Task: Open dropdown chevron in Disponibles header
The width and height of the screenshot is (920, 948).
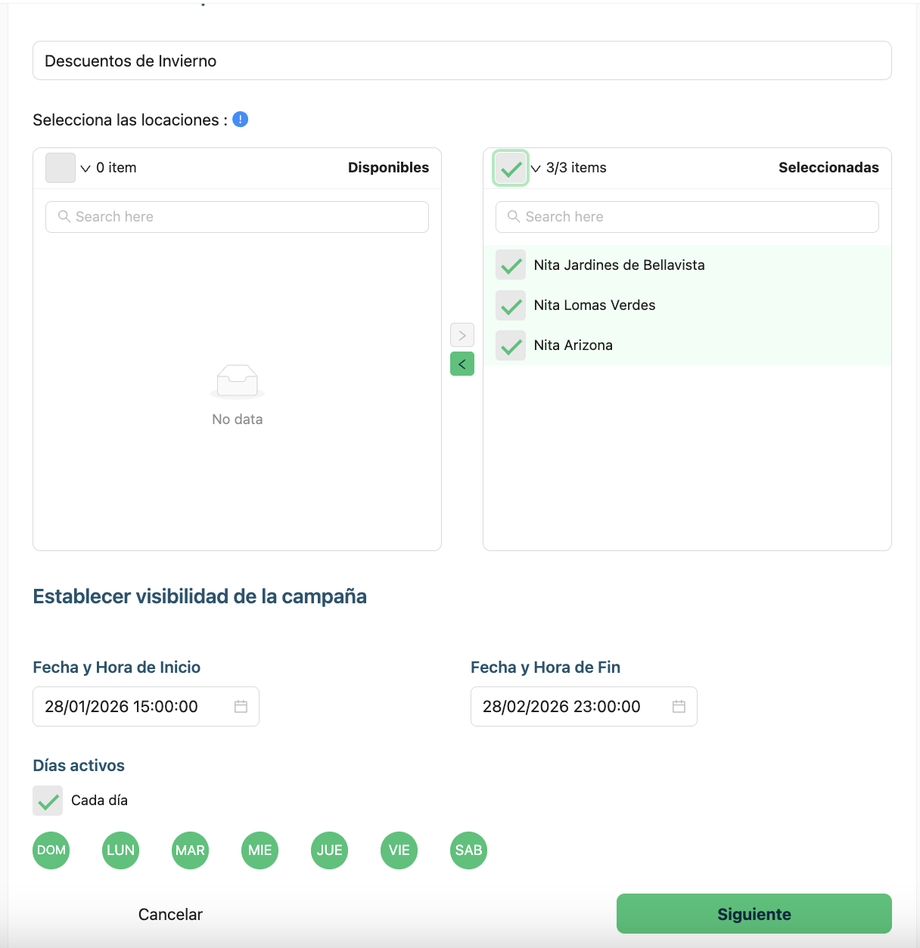Action: coord(85,168)
